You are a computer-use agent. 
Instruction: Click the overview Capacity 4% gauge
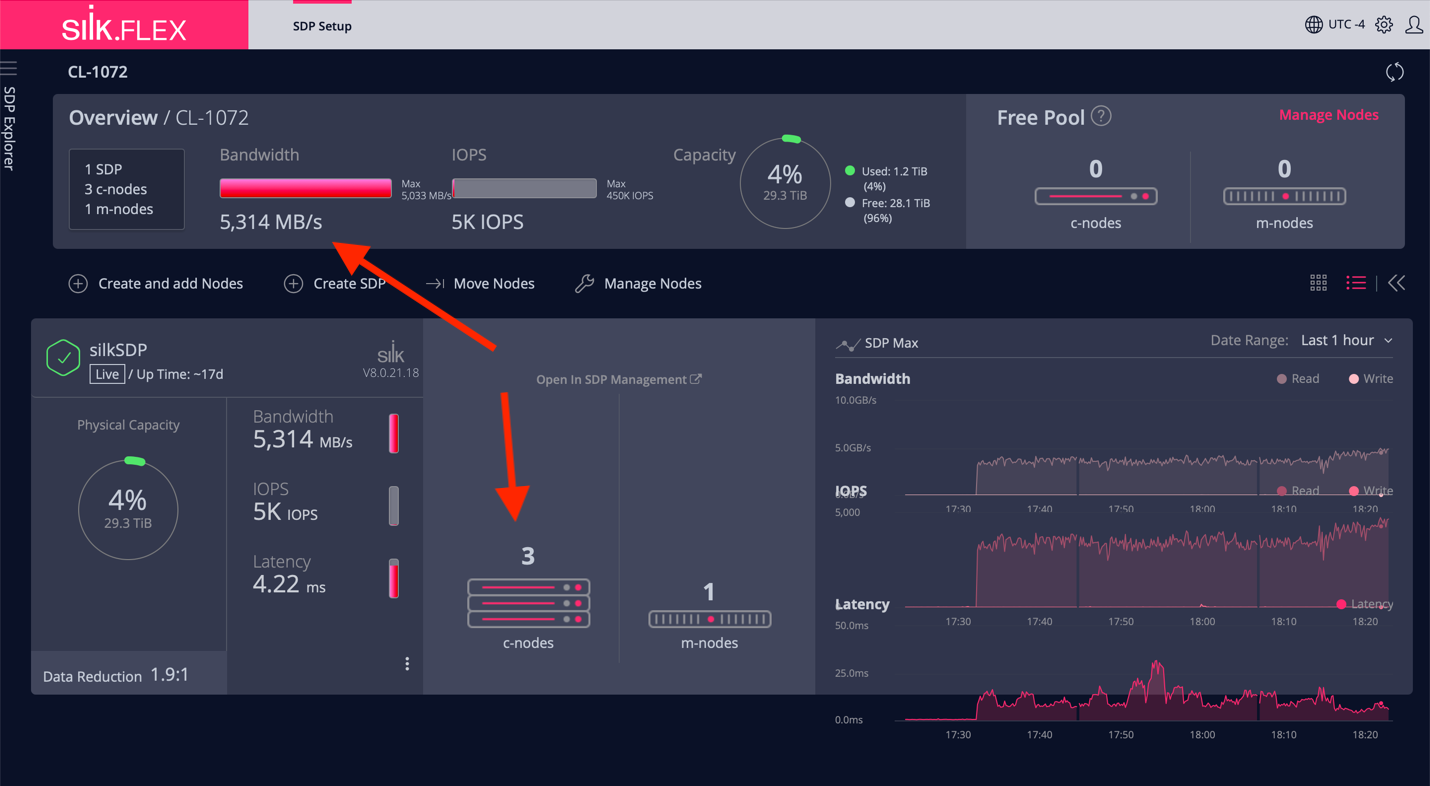pos(785,182)
